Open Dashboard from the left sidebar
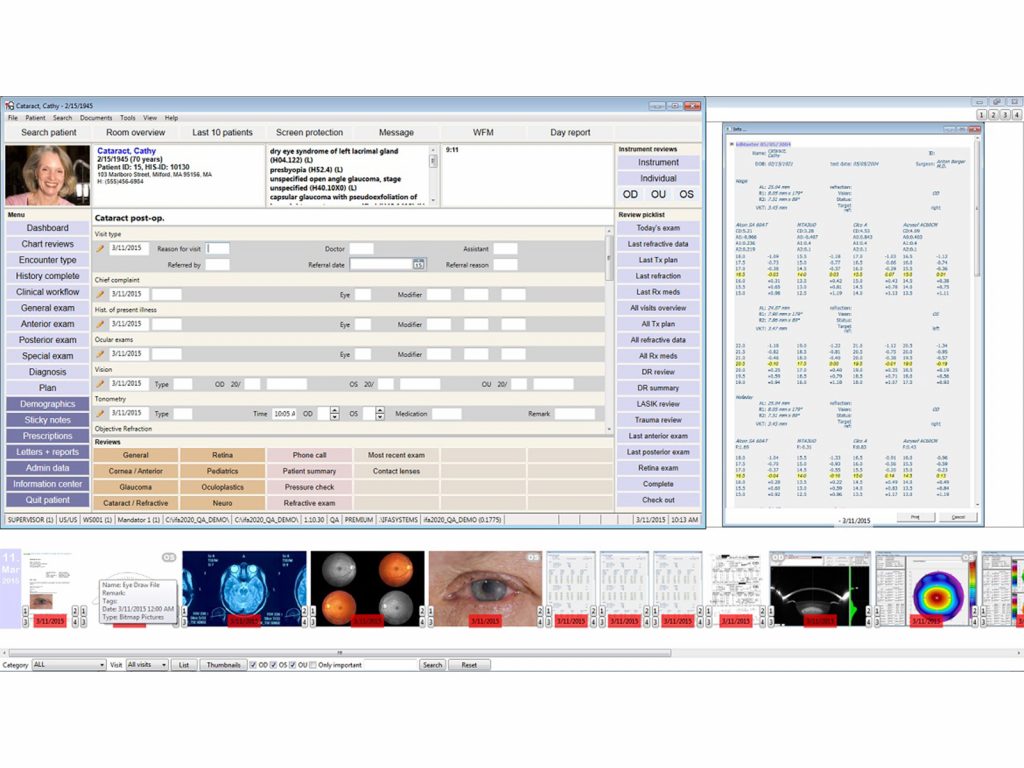The image size is (1024, 768). coord(46,227)
